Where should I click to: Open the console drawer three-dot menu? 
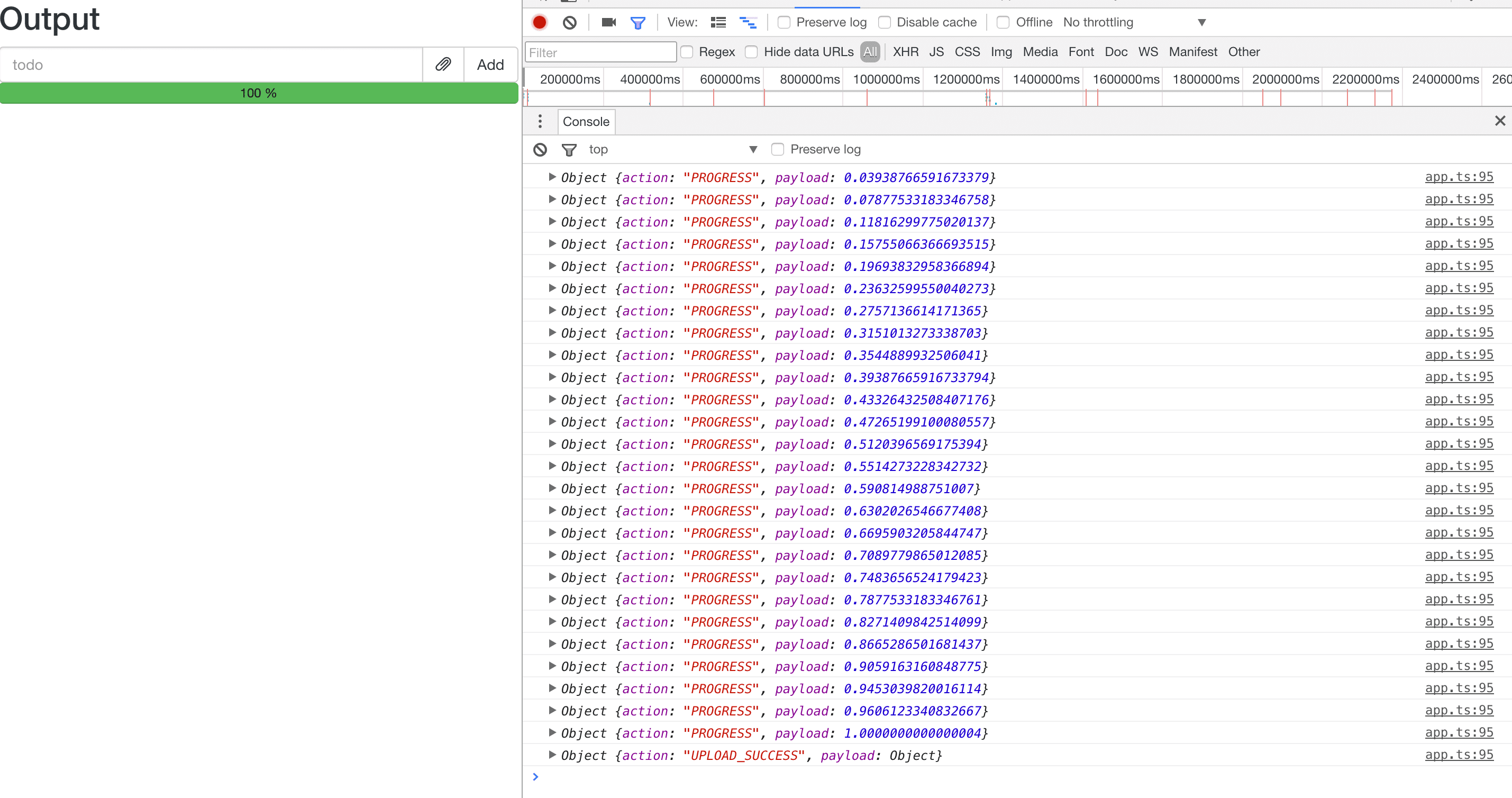(x=540, y=122)
